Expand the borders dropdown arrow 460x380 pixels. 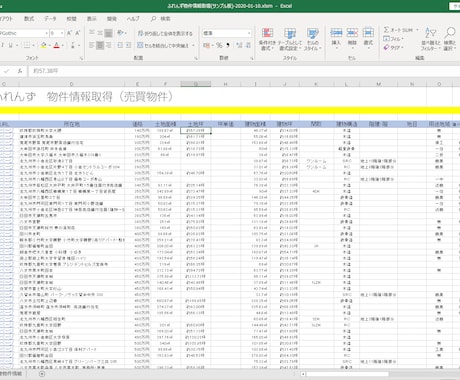[33, 45]
